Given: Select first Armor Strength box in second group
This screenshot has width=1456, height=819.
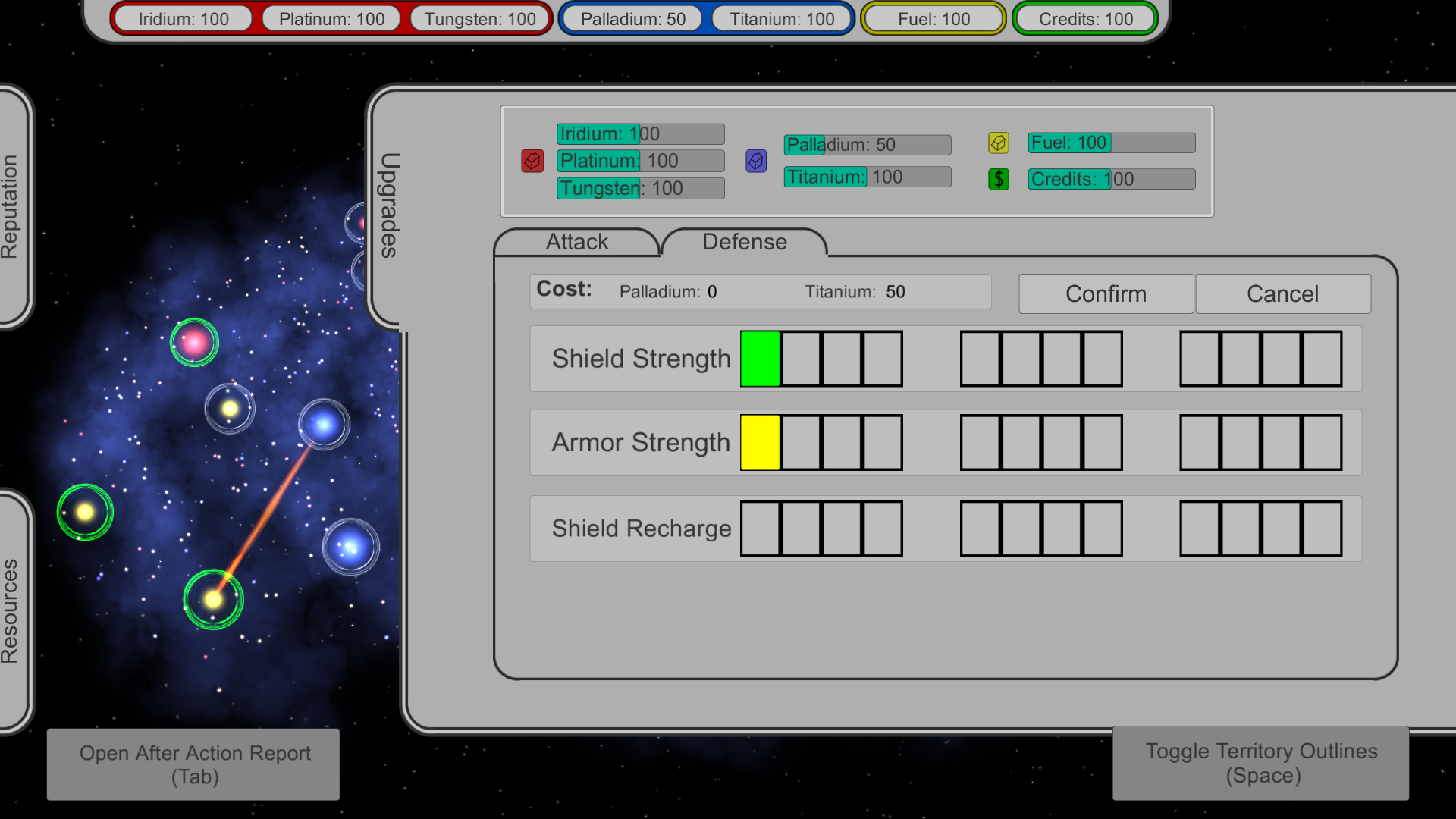Looking at the screenshot, I should (981, 443).
